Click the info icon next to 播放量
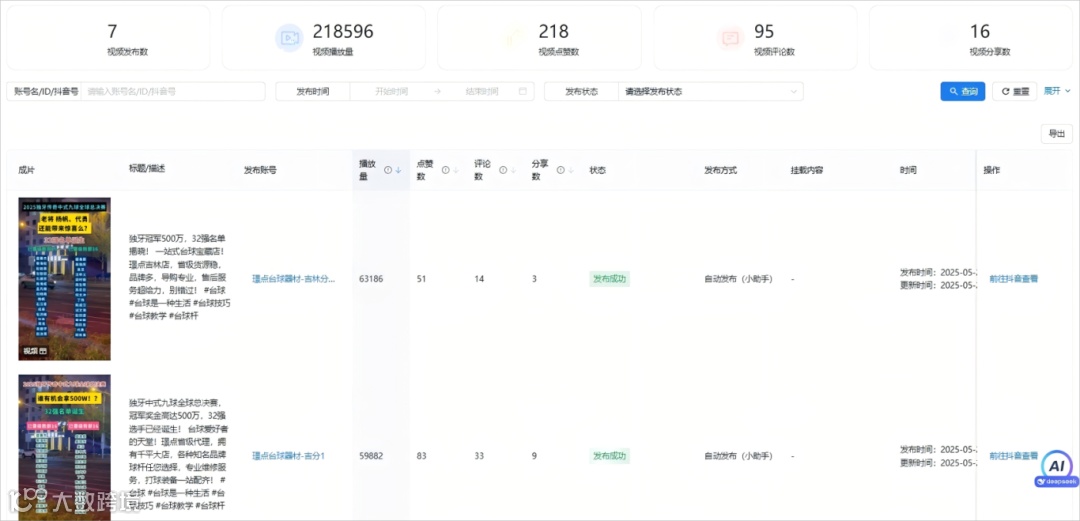 (388, 170)
